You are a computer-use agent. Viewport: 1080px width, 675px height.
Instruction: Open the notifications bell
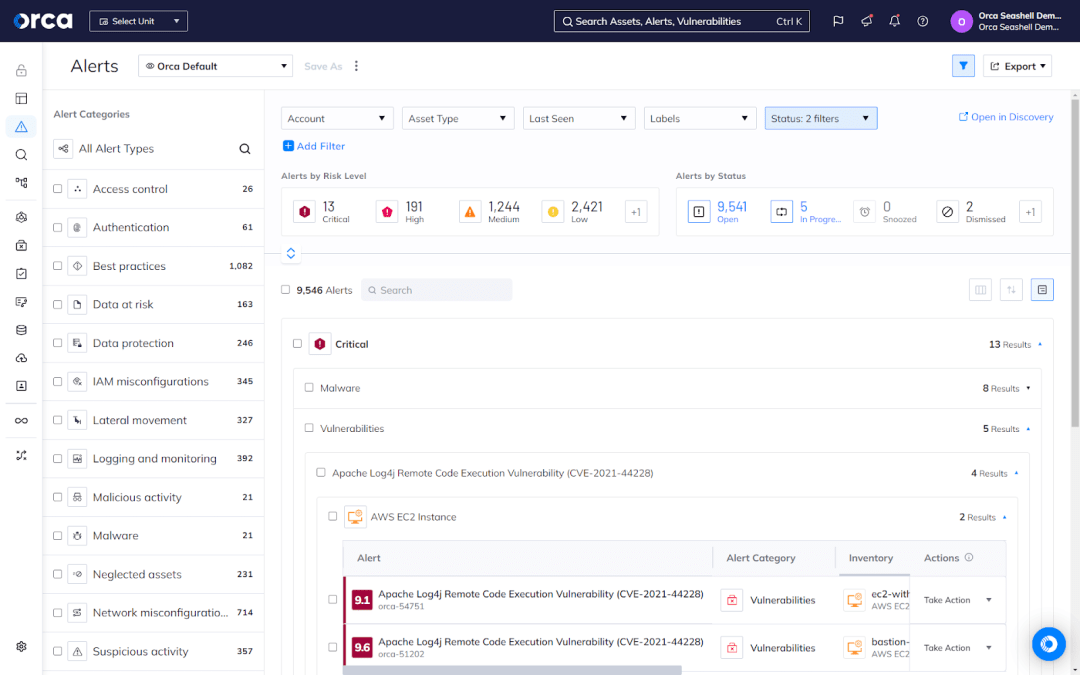point(895,21)
